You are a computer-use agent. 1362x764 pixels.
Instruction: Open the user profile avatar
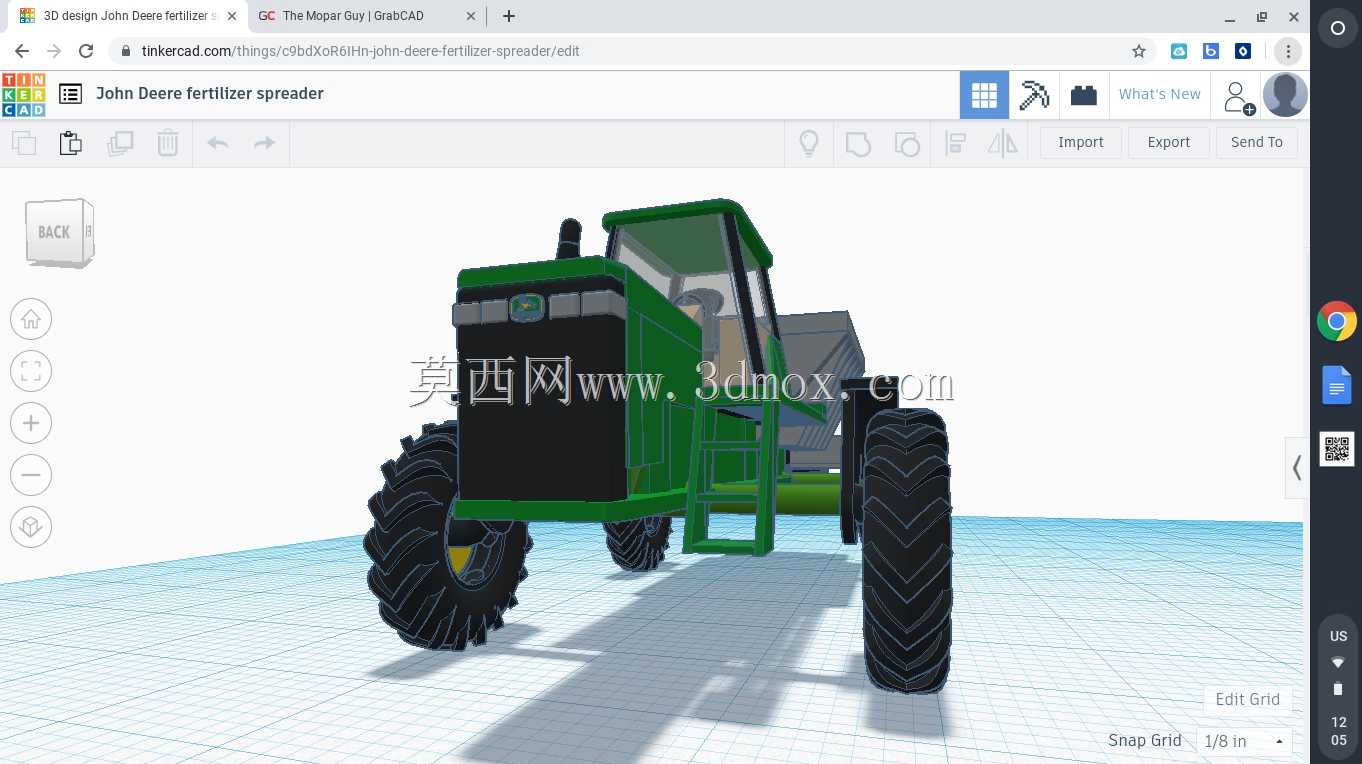click(1285, 95)
